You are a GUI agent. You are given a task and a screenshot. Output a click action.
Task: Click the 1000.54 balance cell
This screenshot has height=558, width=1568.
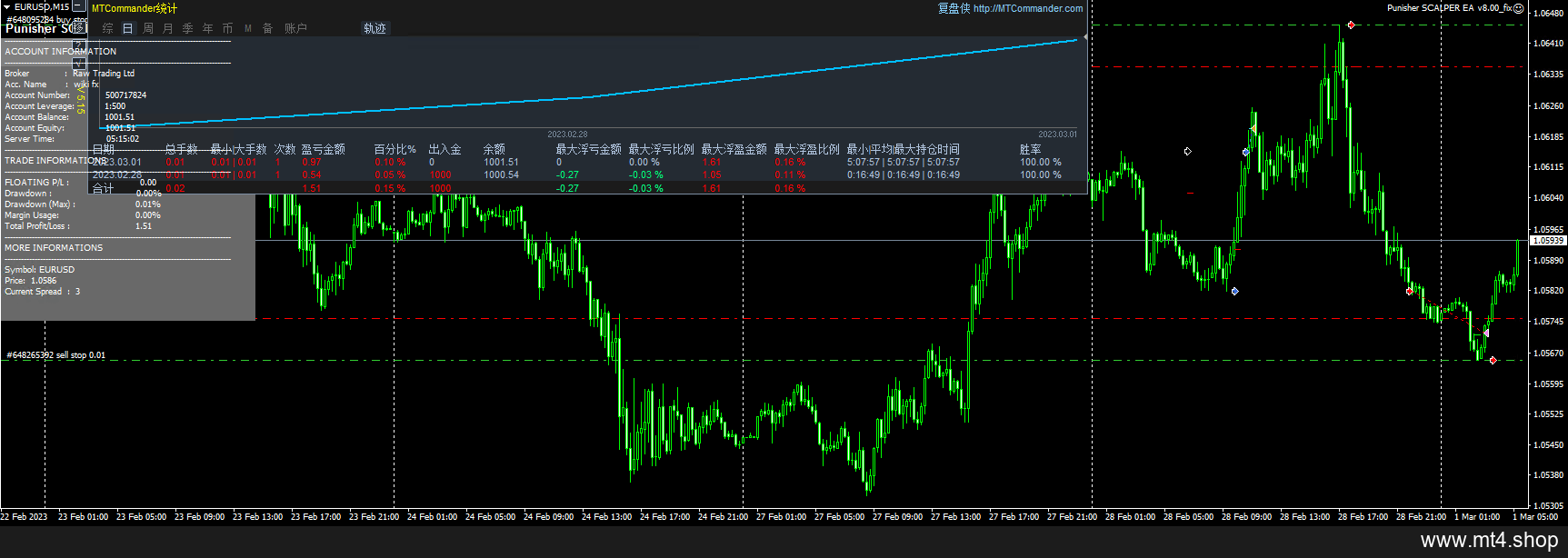(x=502, y=175)
